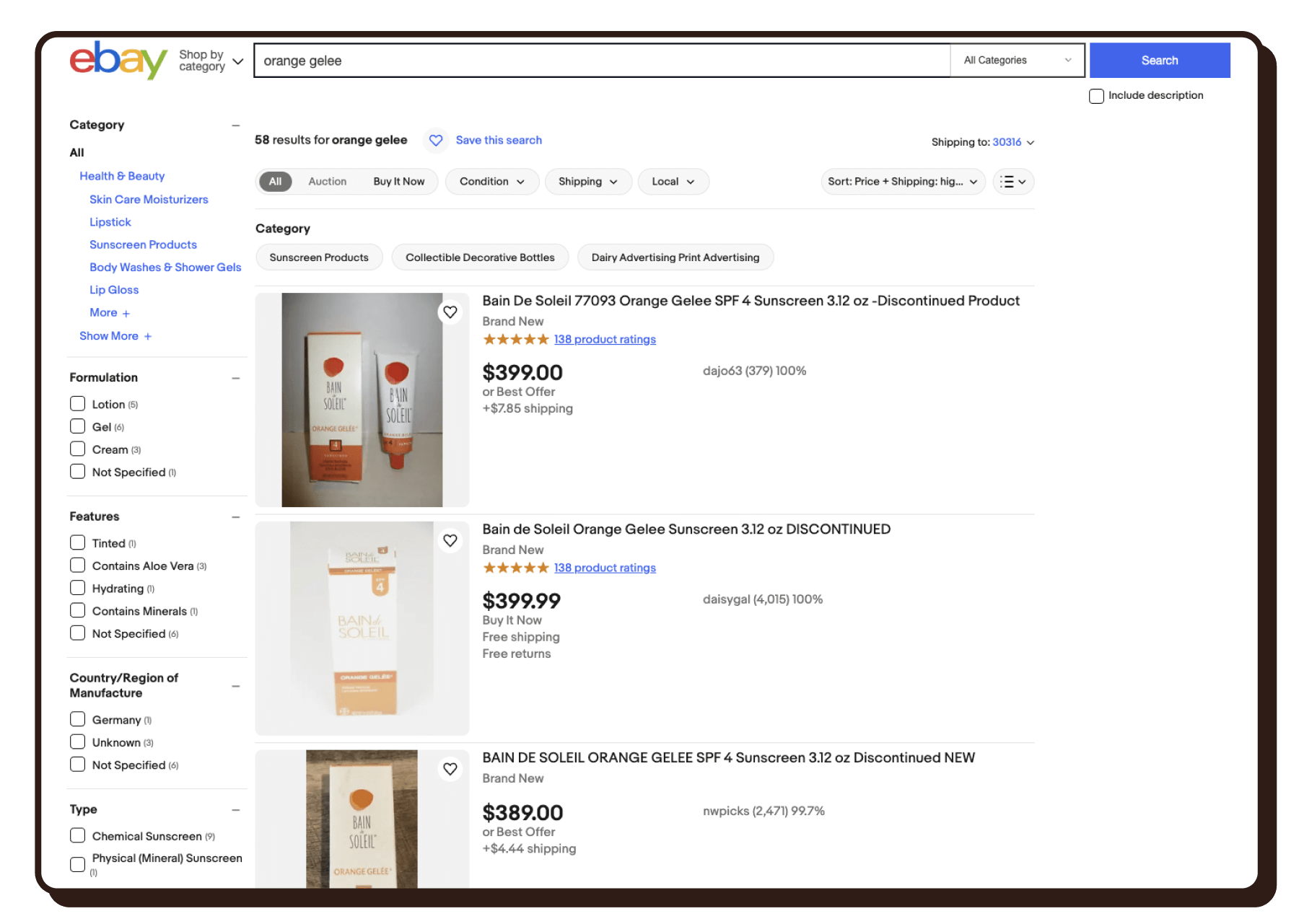The height and width of the screenshot is (924, 1299).
Task: Open BAIN DE SOLEIL ORANGE GELEE Discontinued NEW title
Action: [x=728, y=758]
